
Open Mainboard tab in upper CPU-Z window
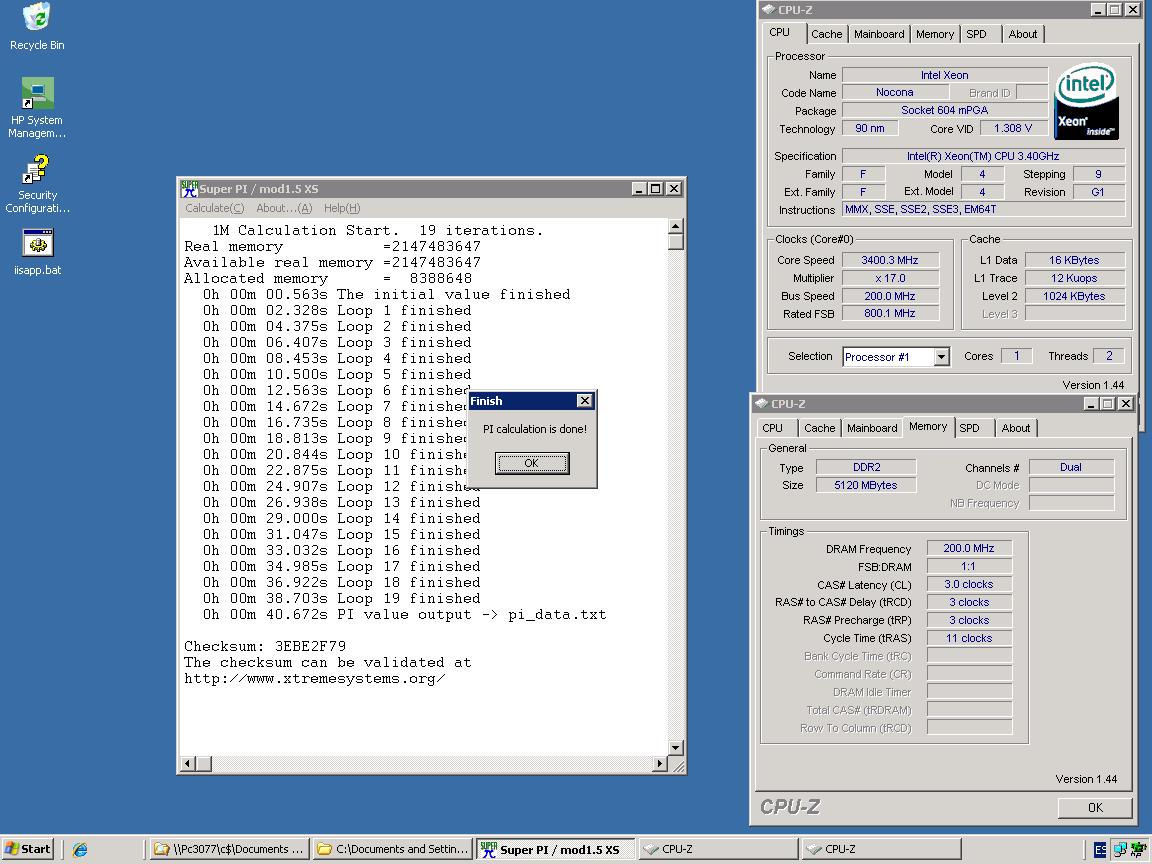[879, 34]
